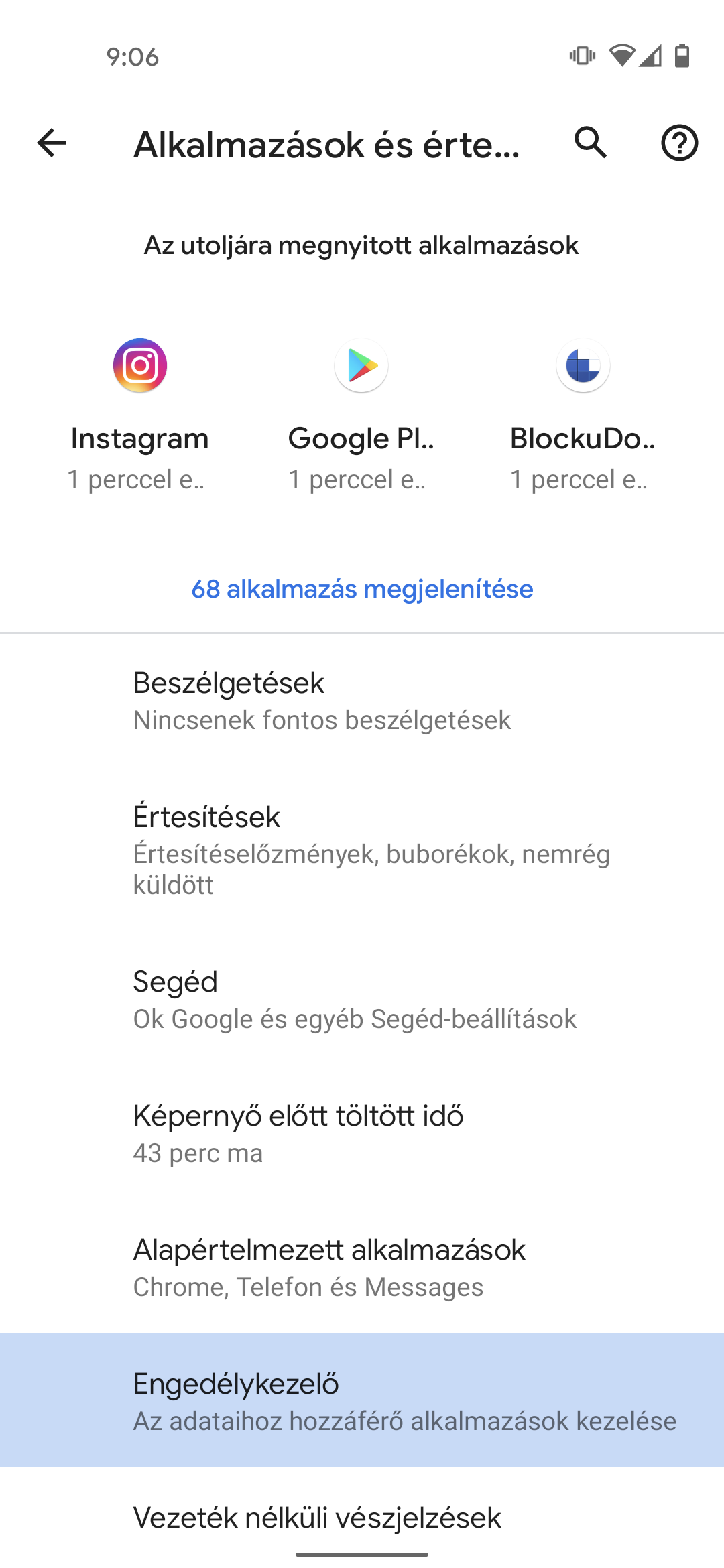Image resolution: width=724 pixels, height=1568 pixels.
Task: Tap the navigation gesture bar
Action: (362, 1554)
